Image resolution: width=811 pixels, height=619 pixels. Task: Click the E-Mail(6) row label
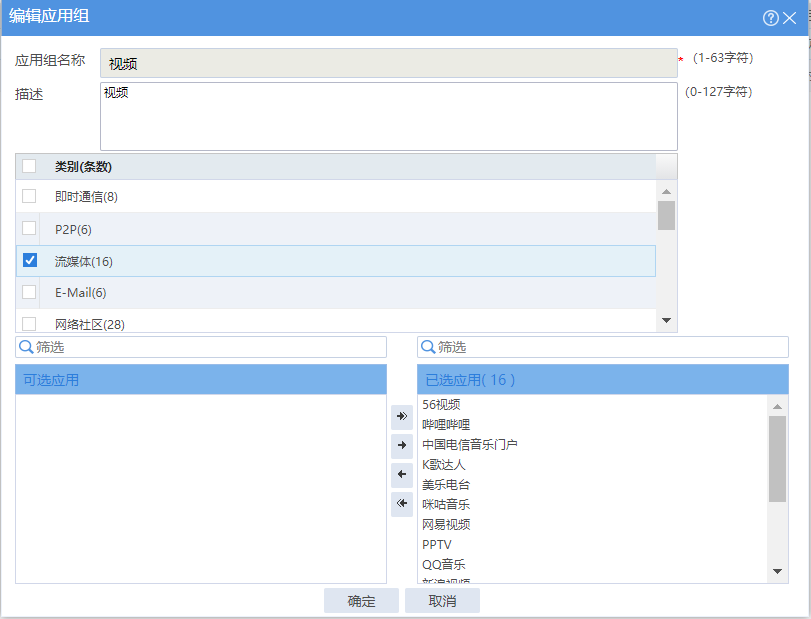tap(81, 293)
